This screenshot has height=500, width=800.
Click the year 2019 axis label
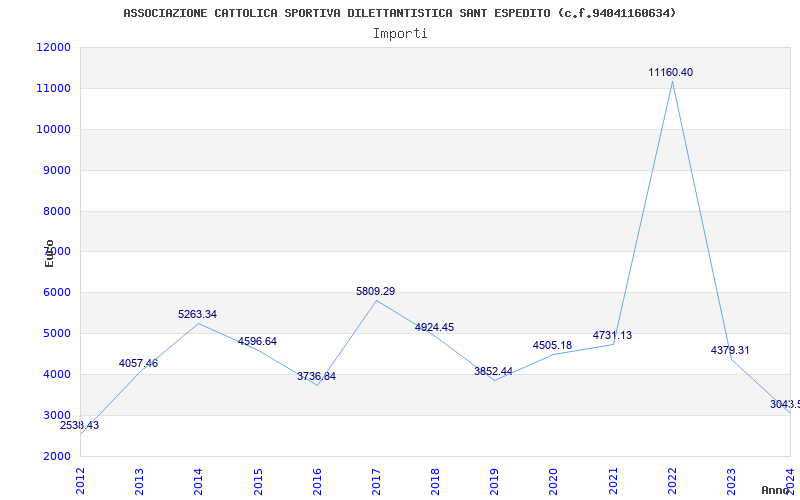(x=494, y=481)
